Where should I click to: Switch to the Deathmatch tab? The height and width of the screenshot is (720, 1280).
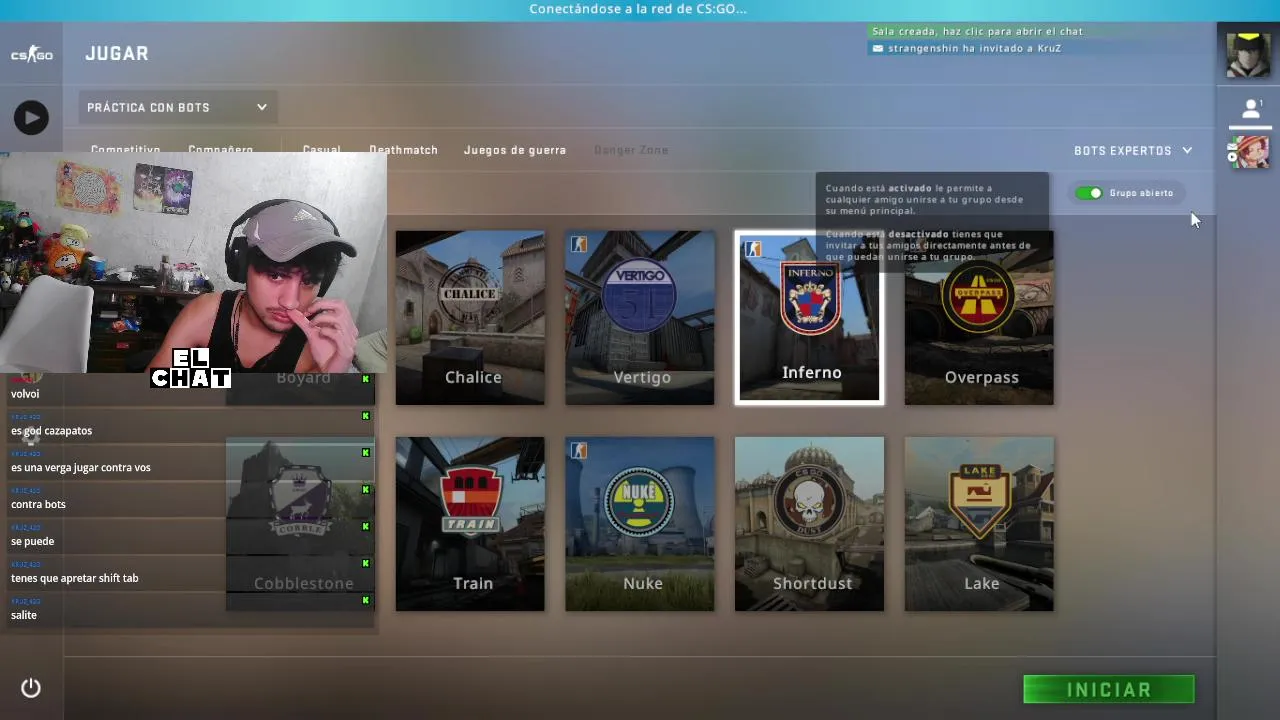[x=403, y=150]
